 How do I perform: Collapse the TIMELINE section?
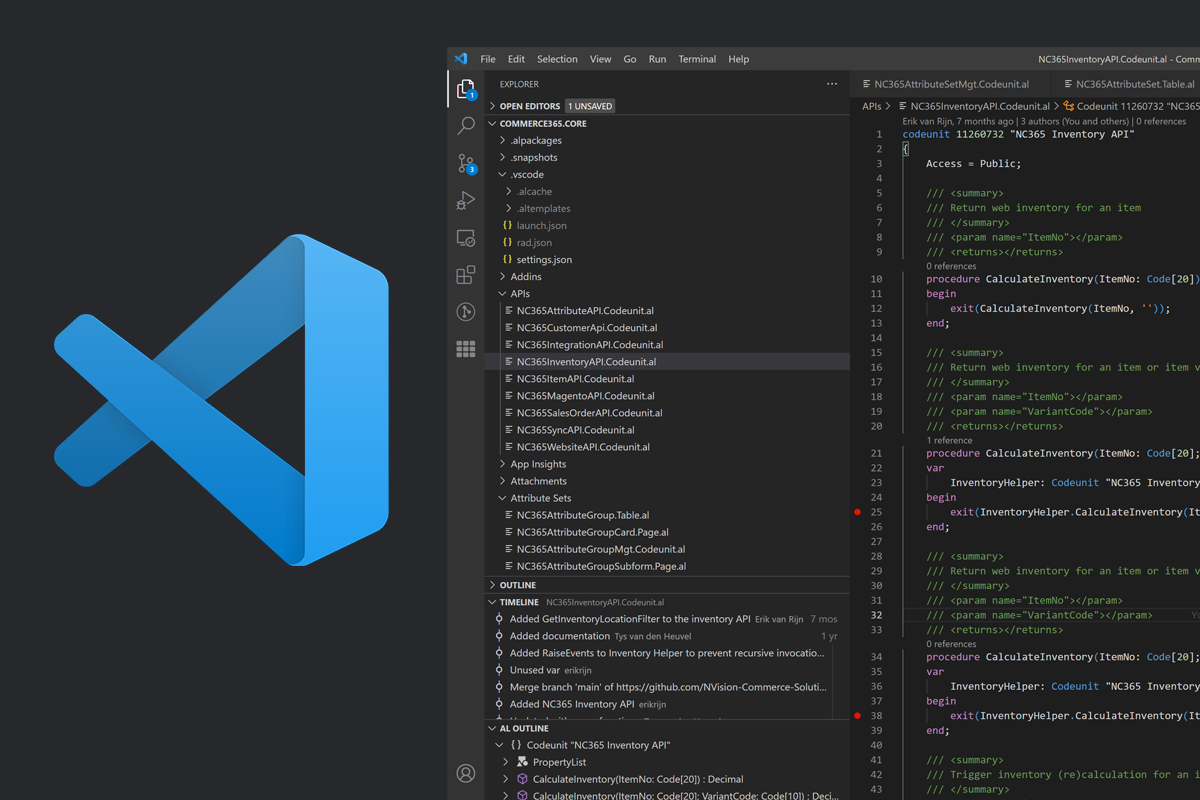pos(518,602)
